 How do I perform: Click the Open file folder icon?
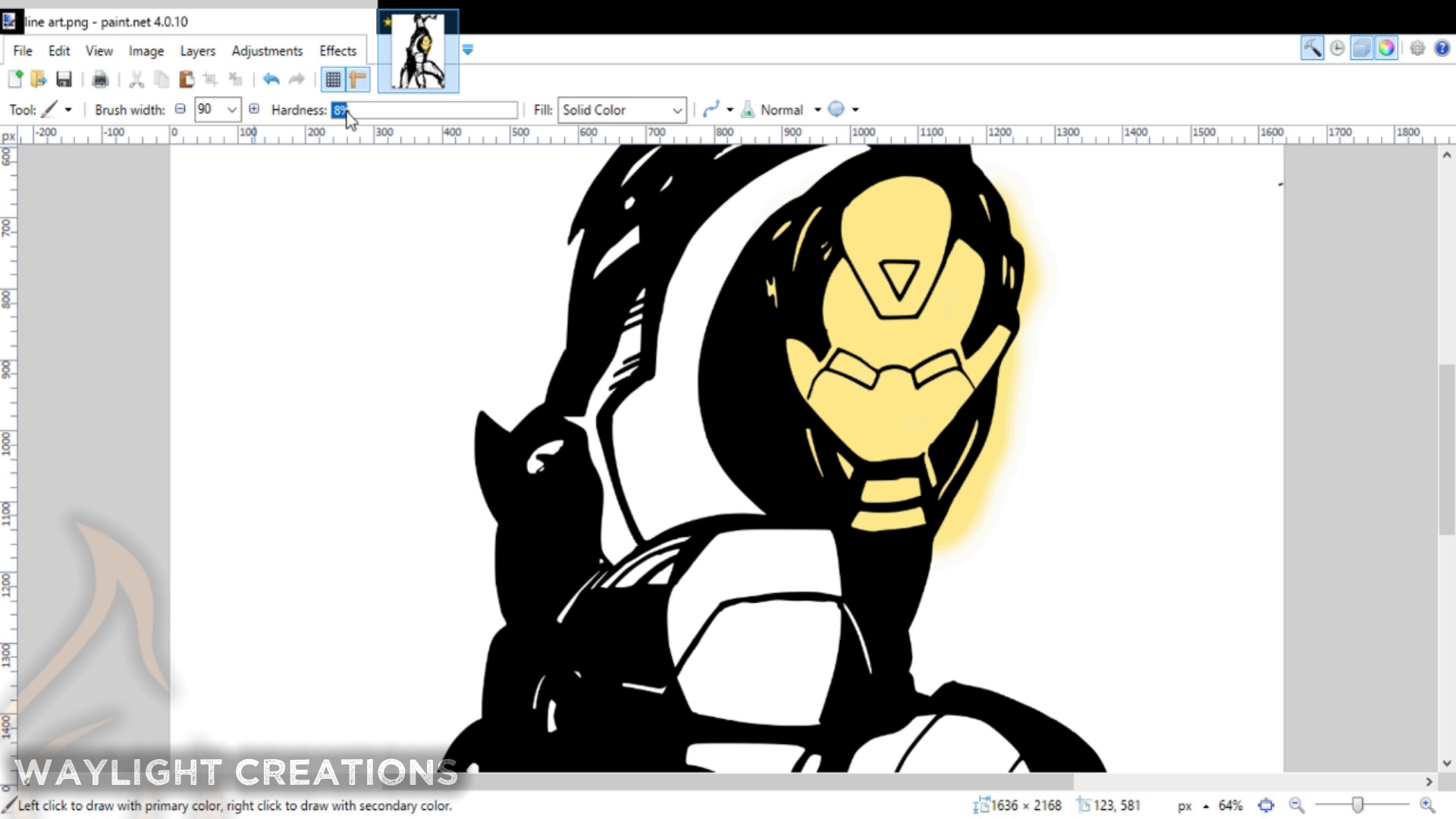coord(39,79)
